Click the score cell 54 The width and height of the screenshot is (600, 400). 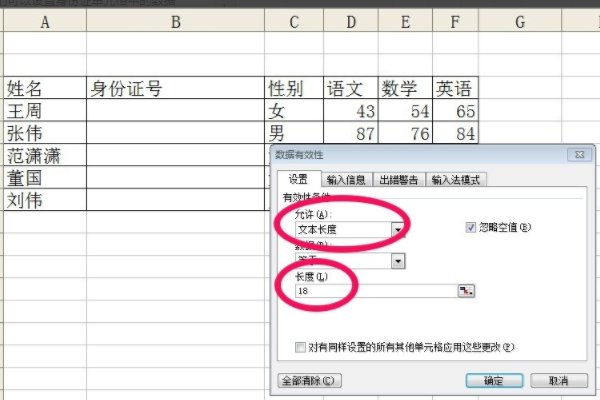click(x=405, y=111)
